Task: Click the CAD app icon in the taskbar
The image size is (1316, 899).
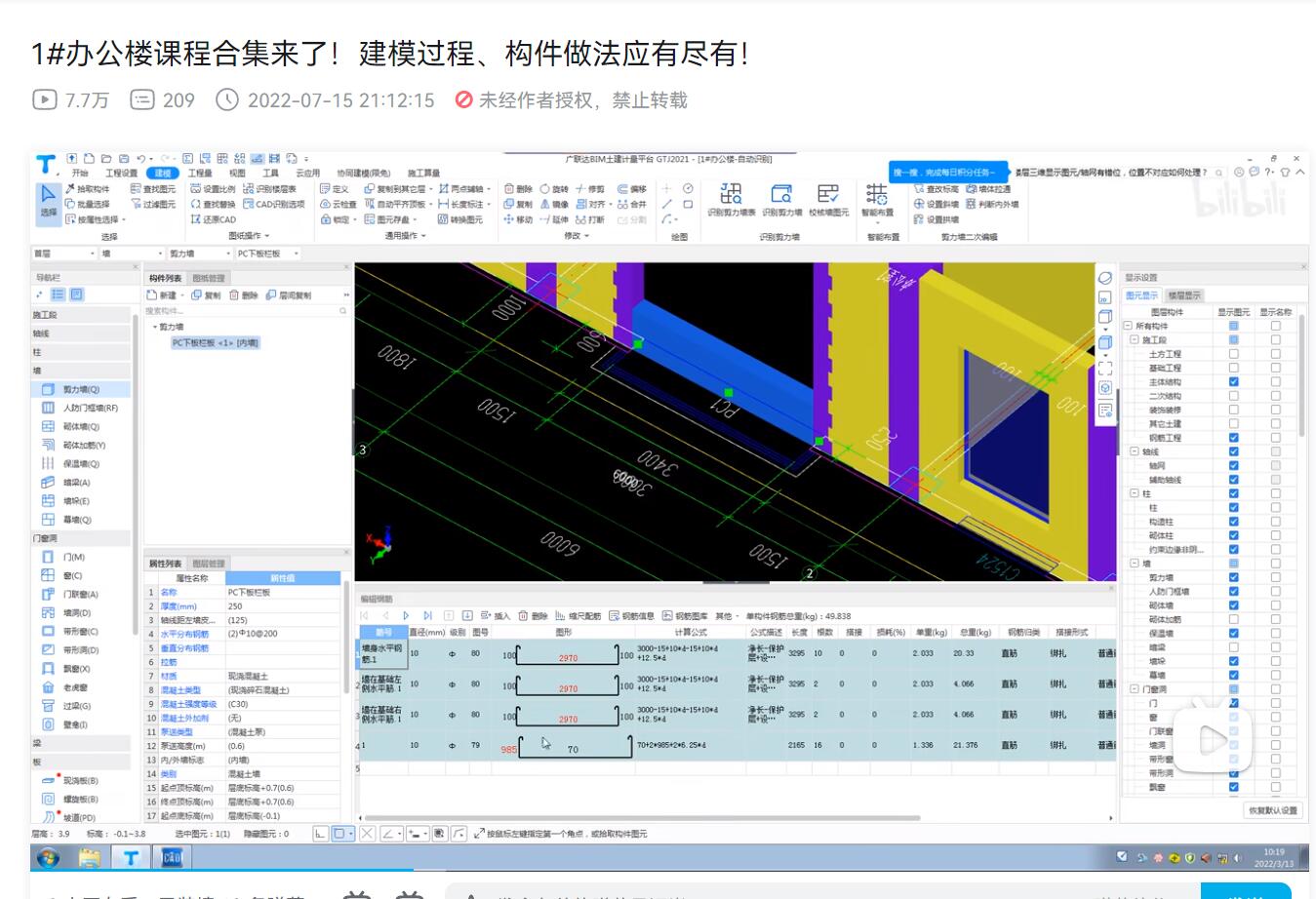Action: click(x=172, y=858)
